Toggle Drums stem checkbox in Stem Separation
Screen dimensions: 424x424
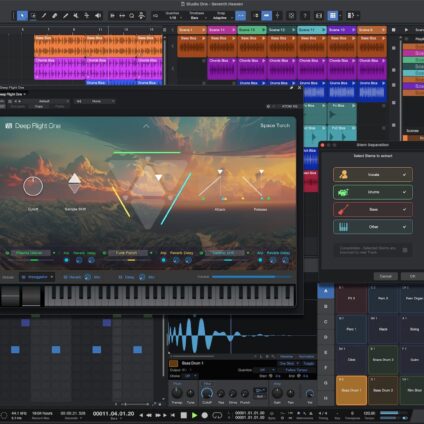point(404,192)
